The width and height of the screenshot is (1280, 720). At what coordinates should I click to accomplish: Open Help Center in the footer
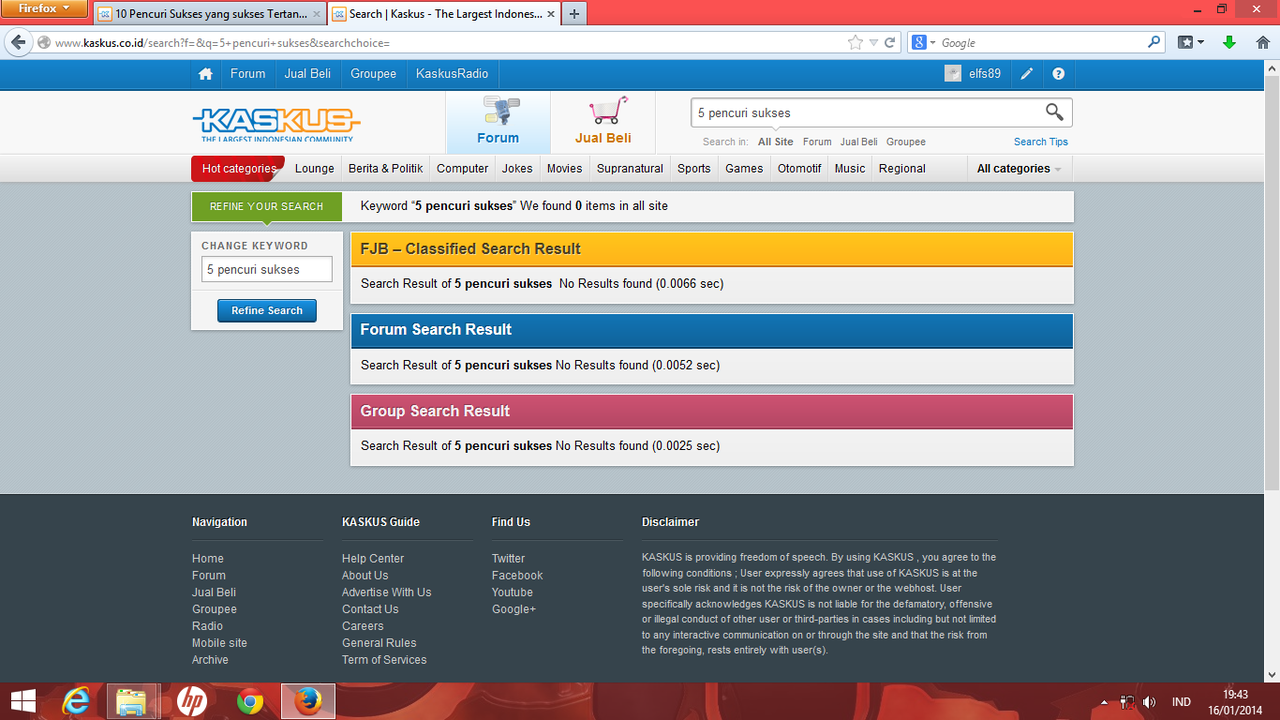[x=373, y=559]
